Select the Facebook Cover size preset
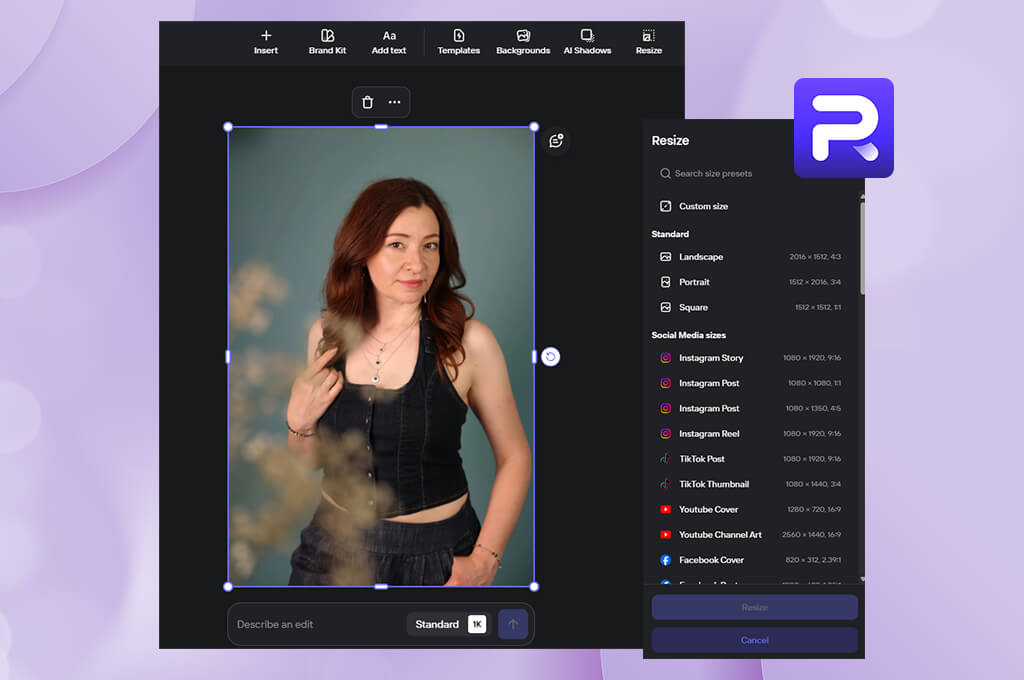 [750, 560]
